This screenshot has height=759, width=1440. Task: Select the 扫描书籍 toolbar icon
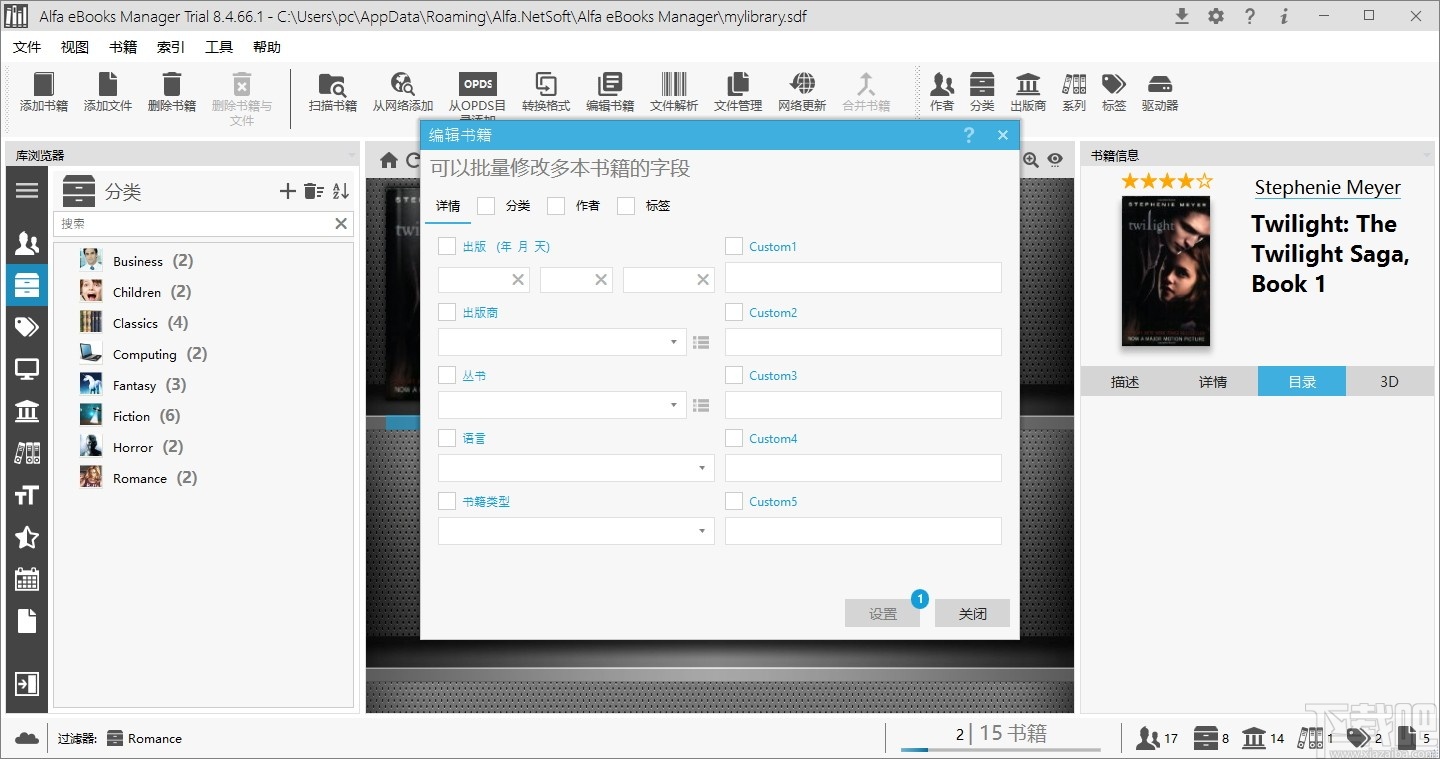click(x=332, y=90)
